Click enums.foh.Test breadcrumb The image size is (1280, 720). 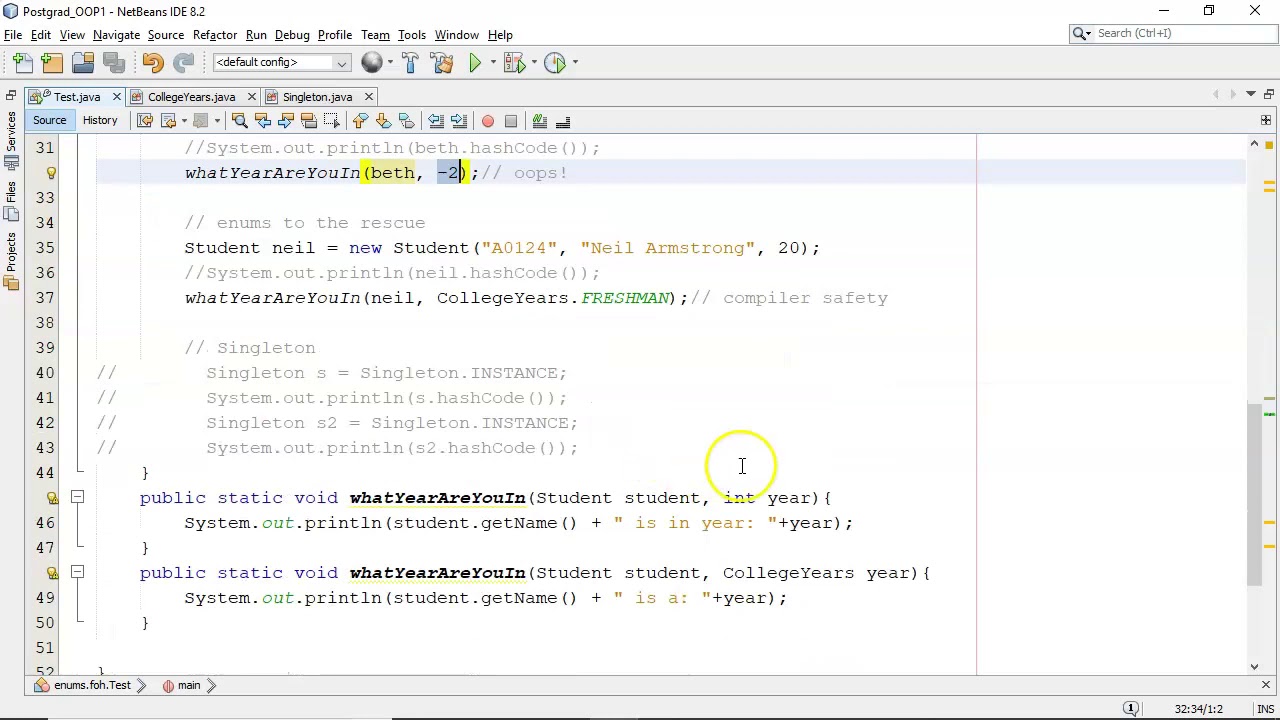(x=83, y=685)
